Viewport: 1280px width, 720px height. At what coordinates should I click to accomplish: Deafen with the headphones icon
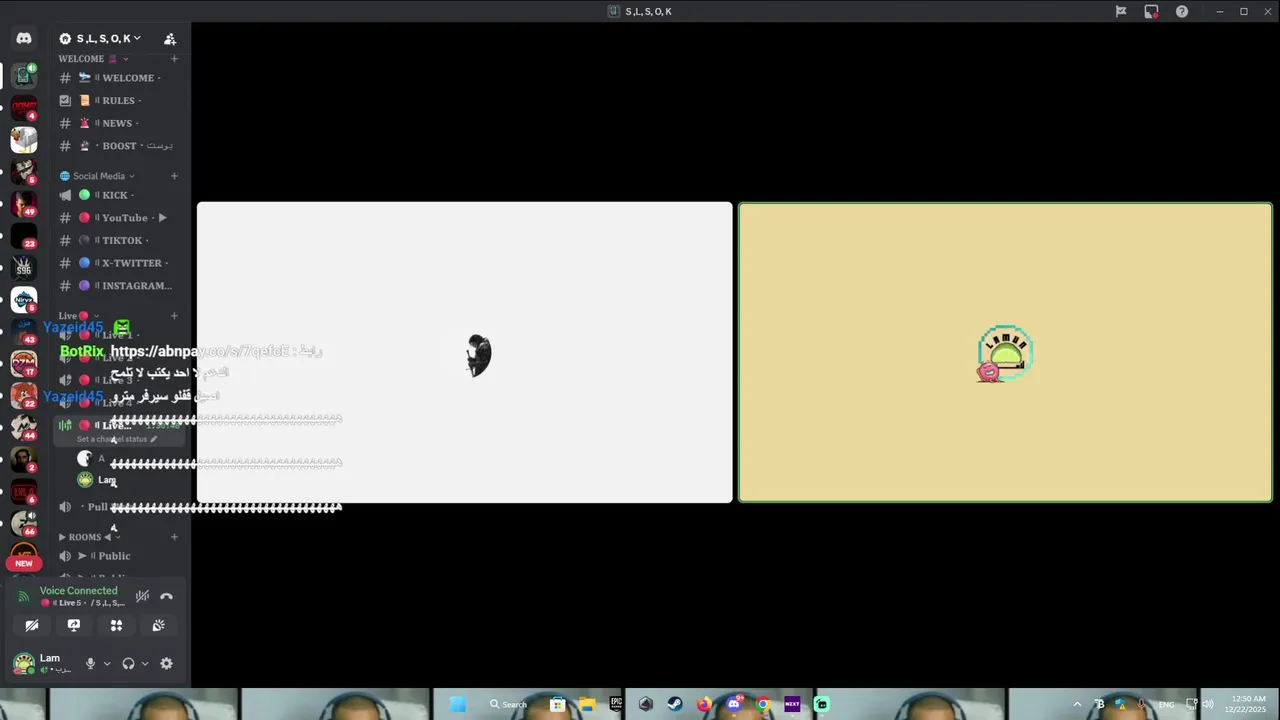tap(128, 663)
